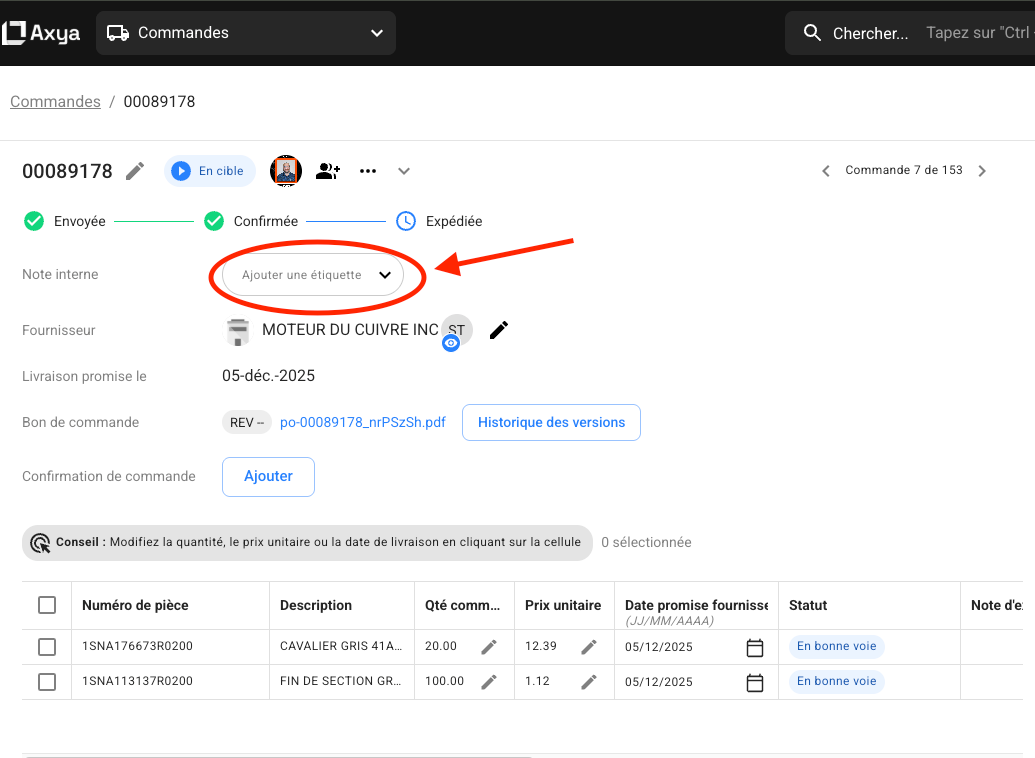
Task: Open Historique des versions
Action: coord(551,422)
